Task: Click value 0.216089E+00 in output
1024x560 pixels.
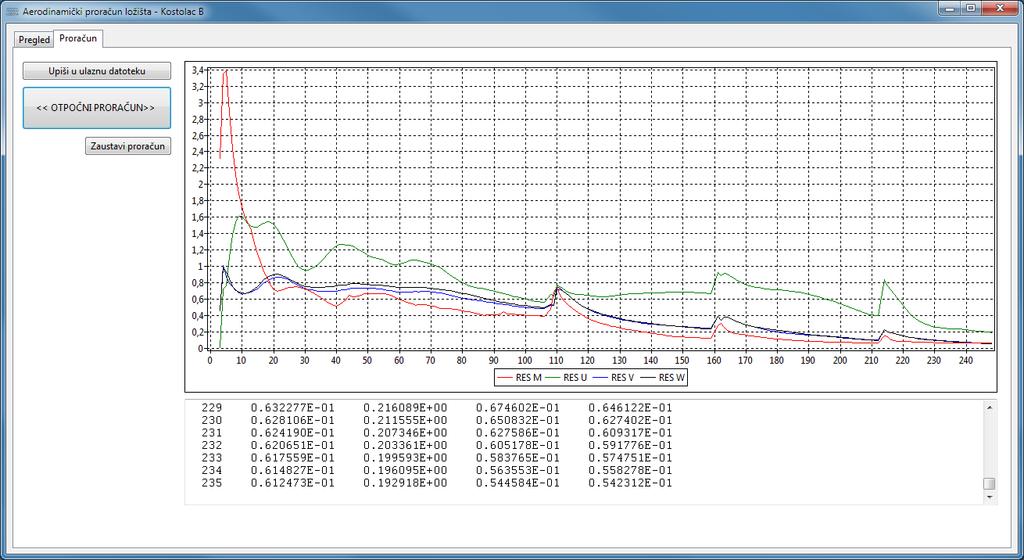Action: (x=406, y=408)
